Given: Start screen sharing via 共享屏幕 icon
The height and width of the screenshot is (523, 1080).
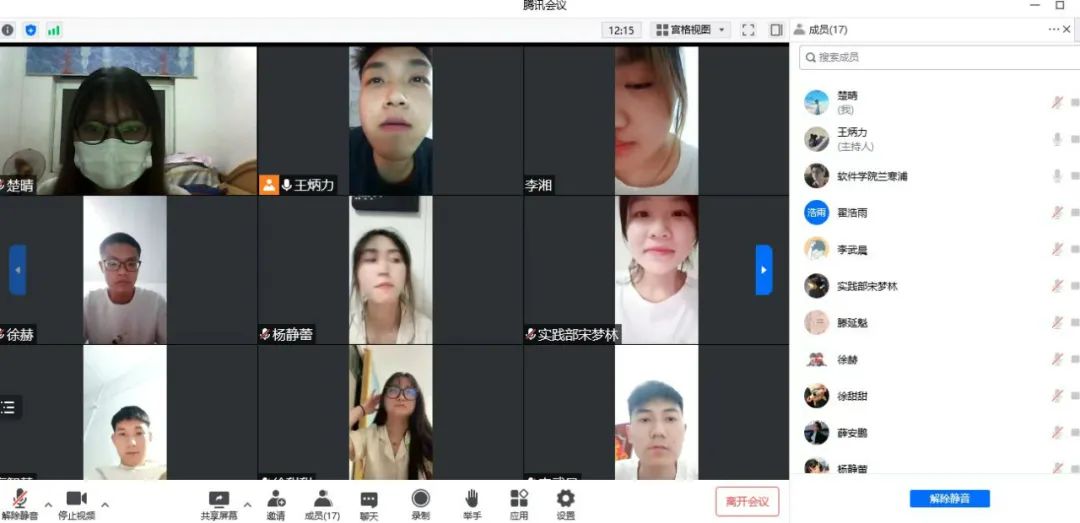Looking at the screenshot, I should 219,499.
